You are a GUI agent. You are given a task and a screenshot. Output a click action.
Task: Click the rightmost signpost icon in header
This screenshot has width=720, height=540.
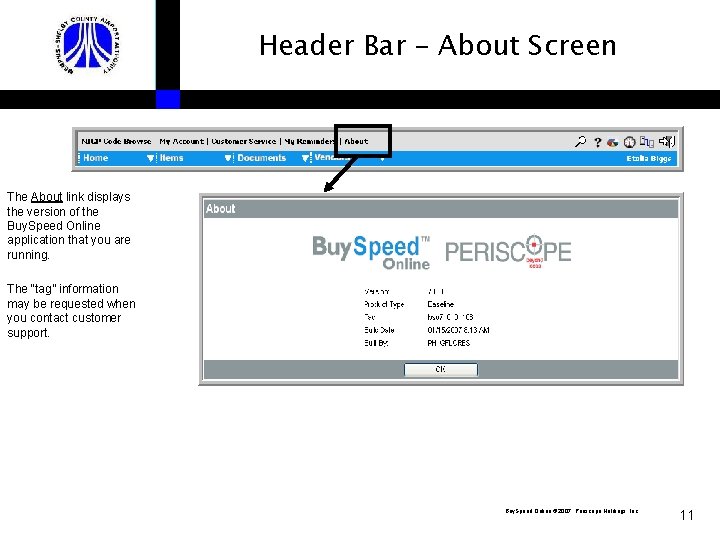[x=667, y=141]
